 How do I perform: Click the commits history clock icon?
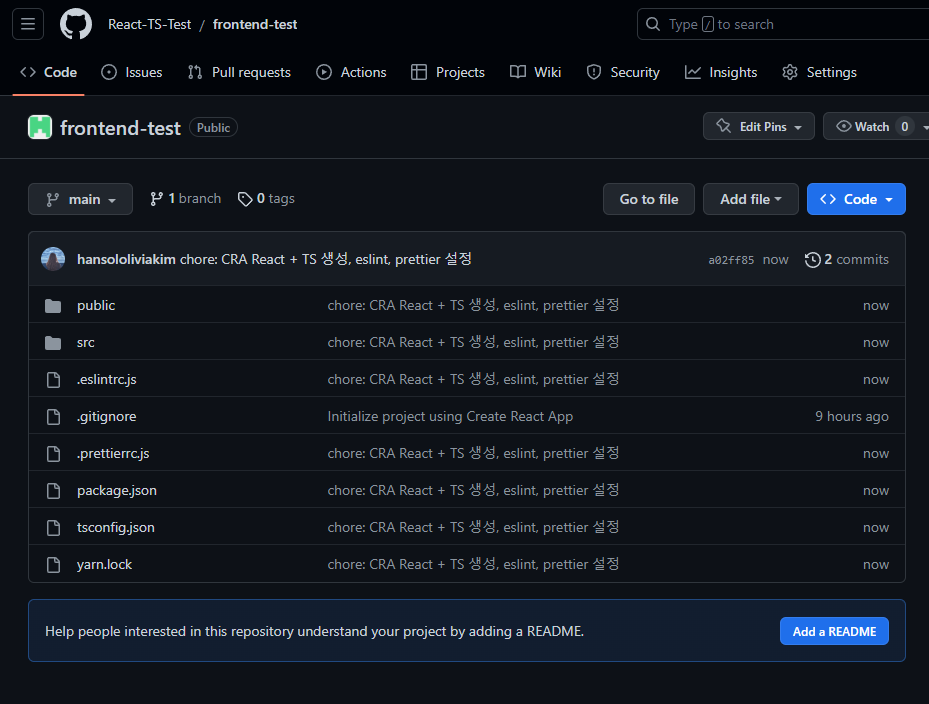tap(812, 260)
